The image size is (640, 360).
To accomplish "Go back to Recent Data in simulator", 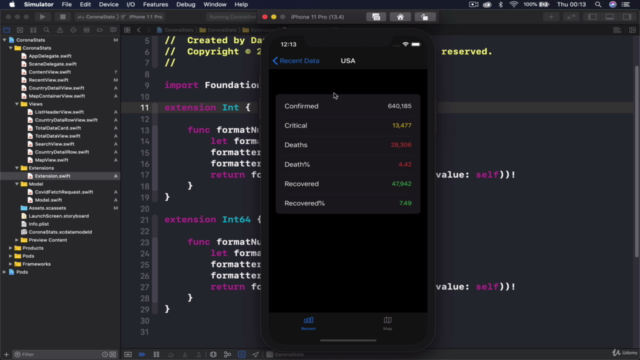I will [x=296, y=61].
